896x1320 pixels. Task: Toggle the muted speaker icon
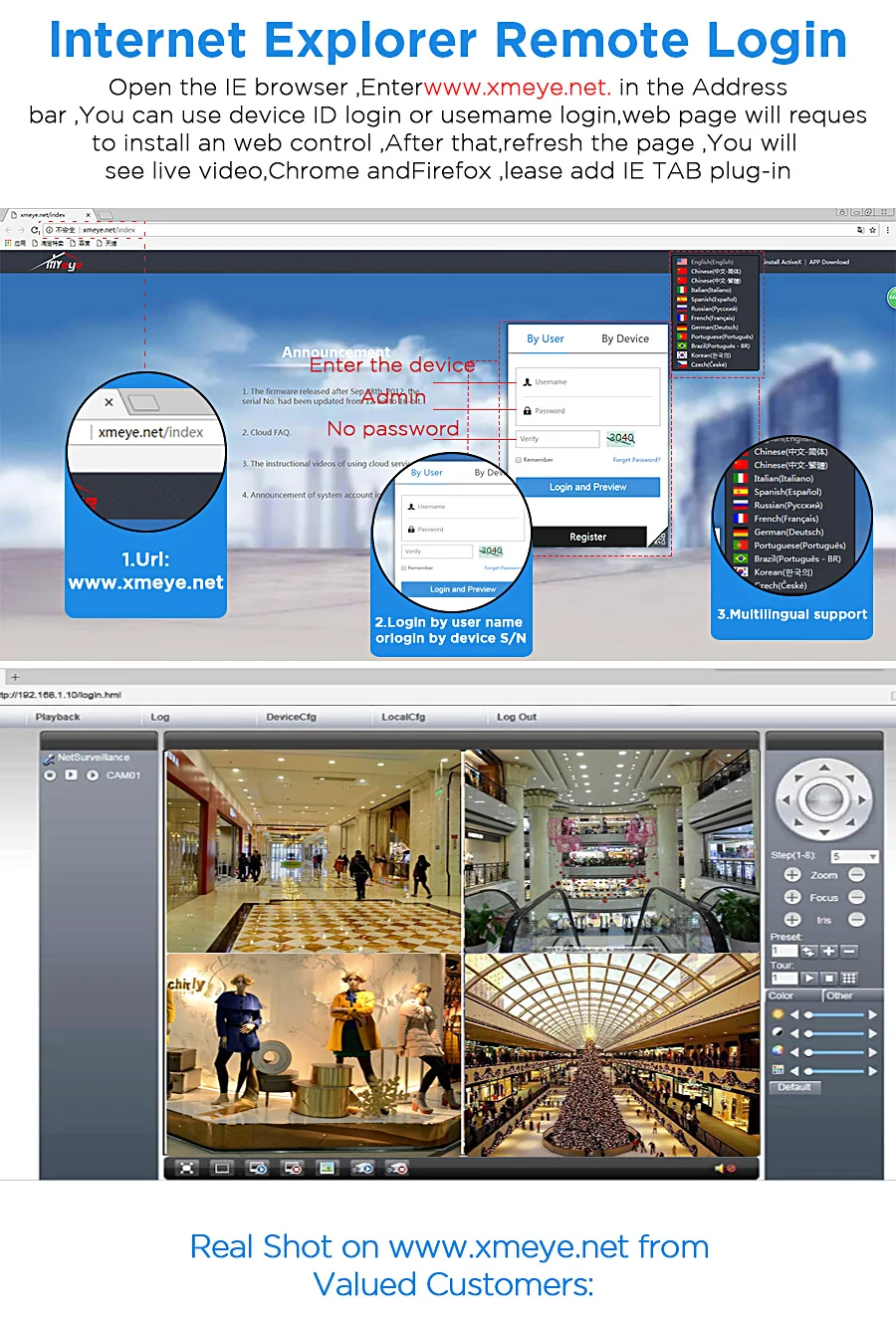[x=725, y=1168]
